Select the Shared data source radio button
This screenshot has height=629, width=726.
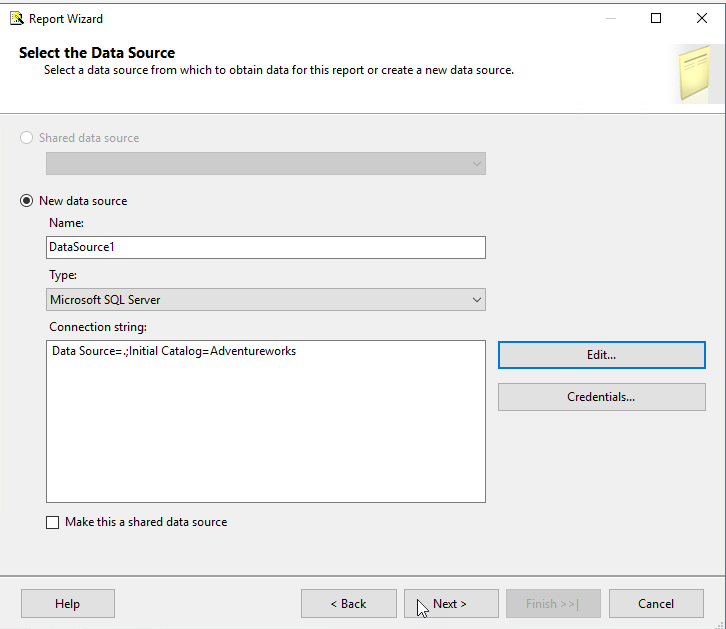27,138
